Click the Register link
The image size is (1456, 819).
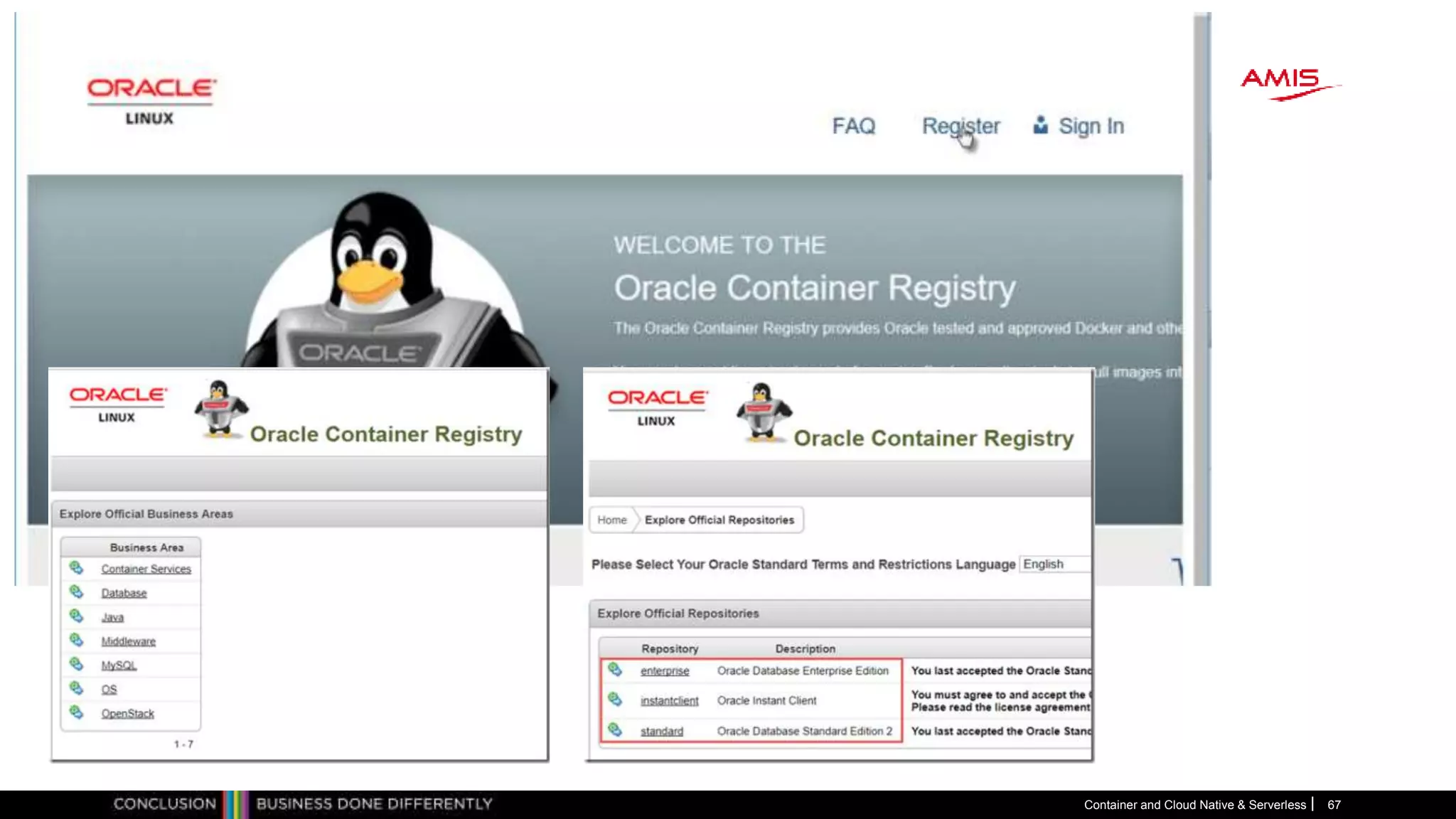960,126
